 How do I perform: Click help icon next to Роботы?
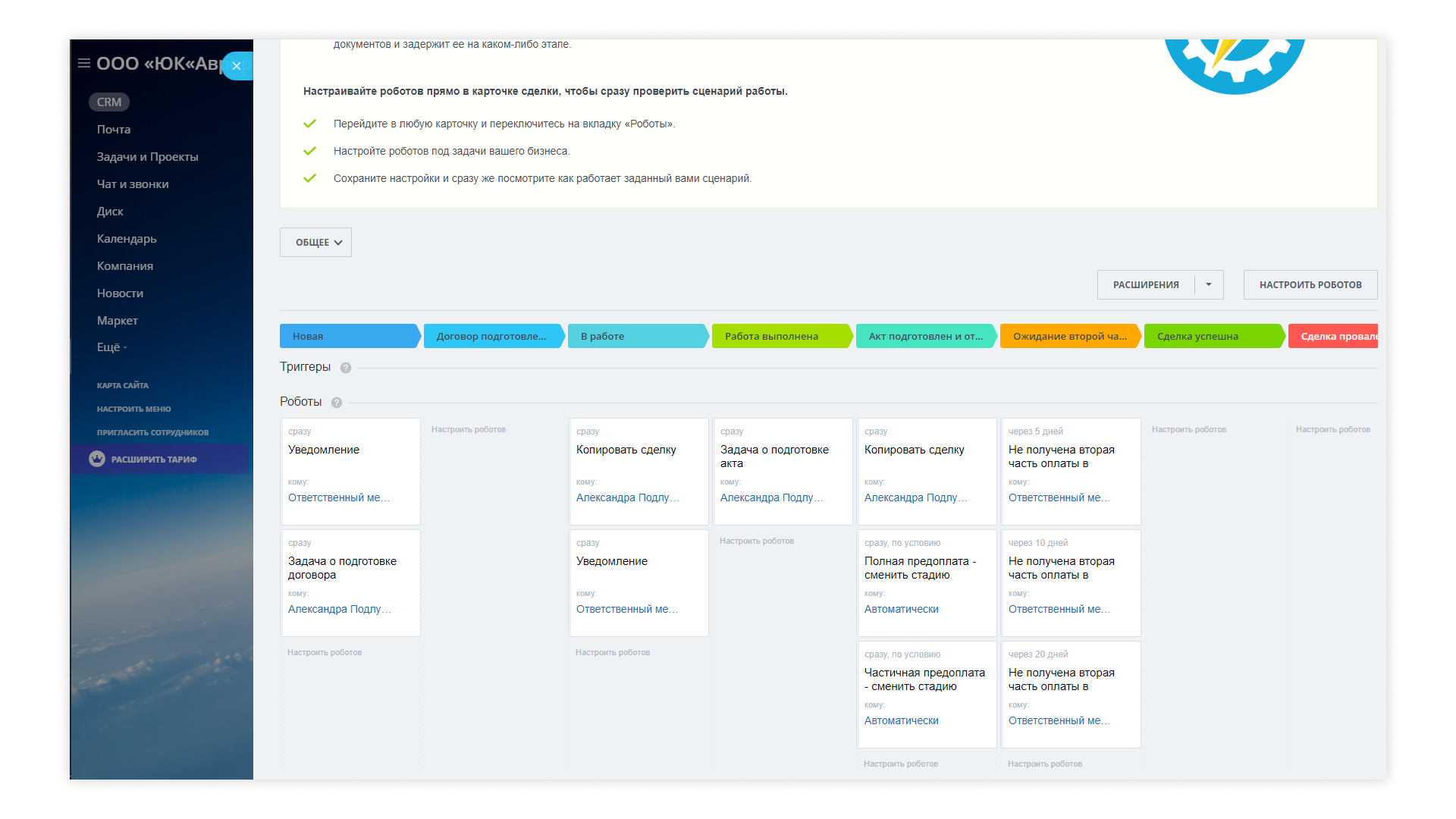pos(337,403)
